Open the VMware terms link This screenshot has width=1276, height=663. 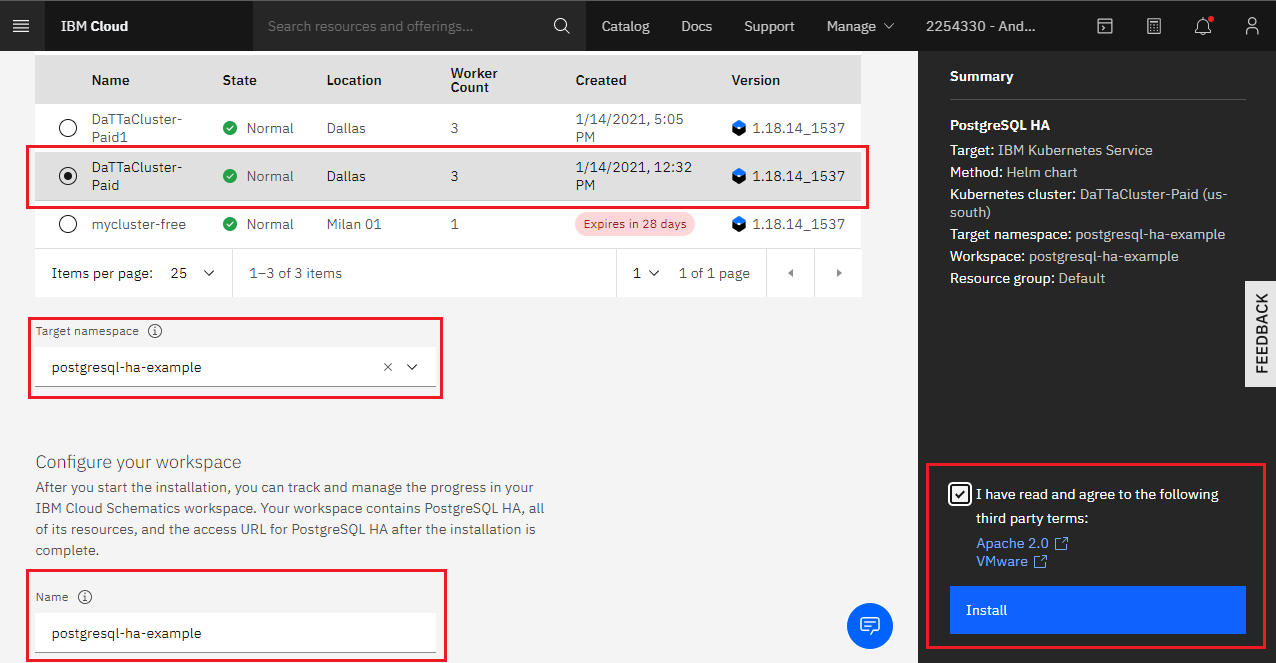click(x=1002, y=561)
